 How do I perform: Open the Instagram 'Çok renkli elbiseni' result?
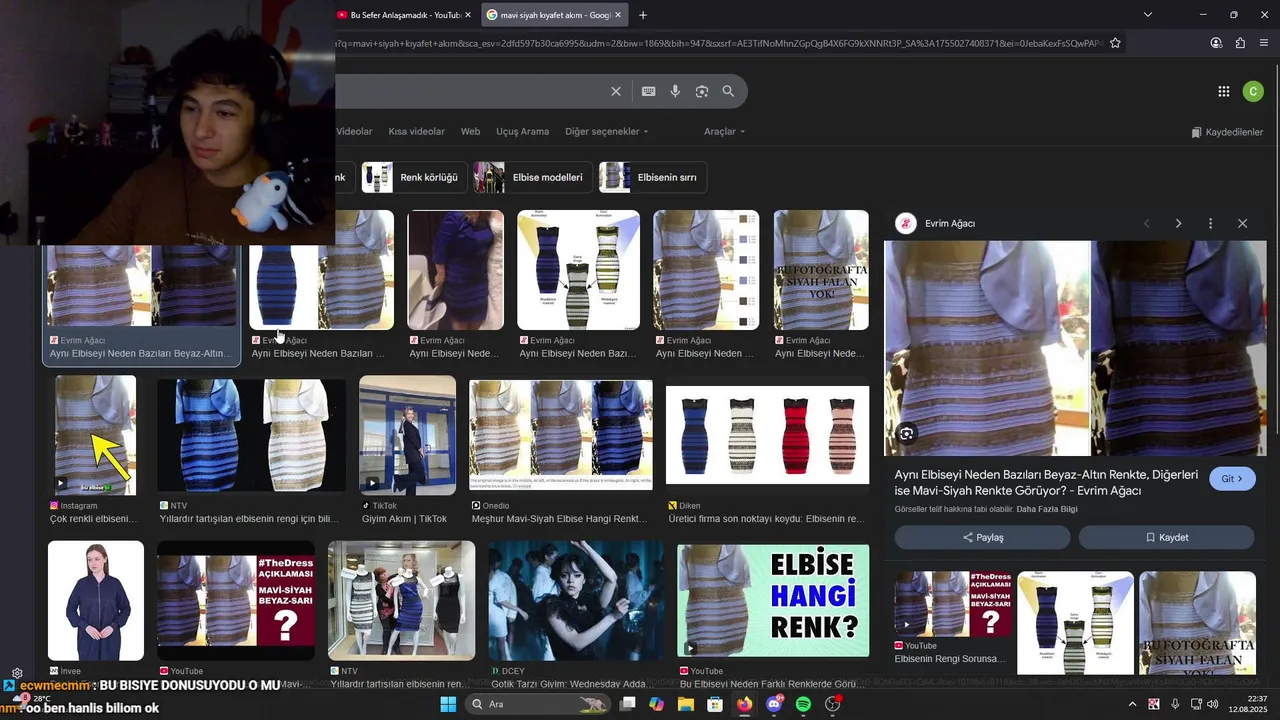point(95,435)
